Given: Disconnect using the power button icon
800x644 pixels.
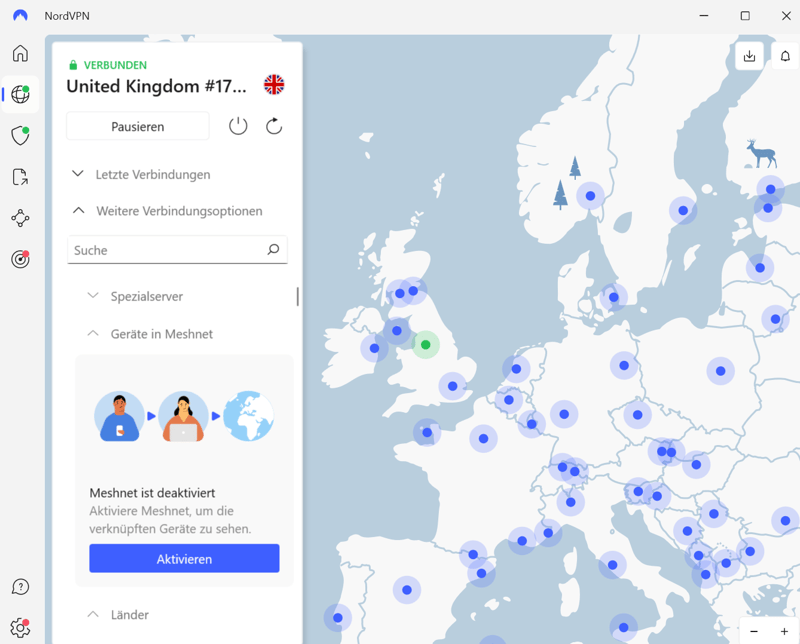Looking at the screenshot, I should (238, 126).
